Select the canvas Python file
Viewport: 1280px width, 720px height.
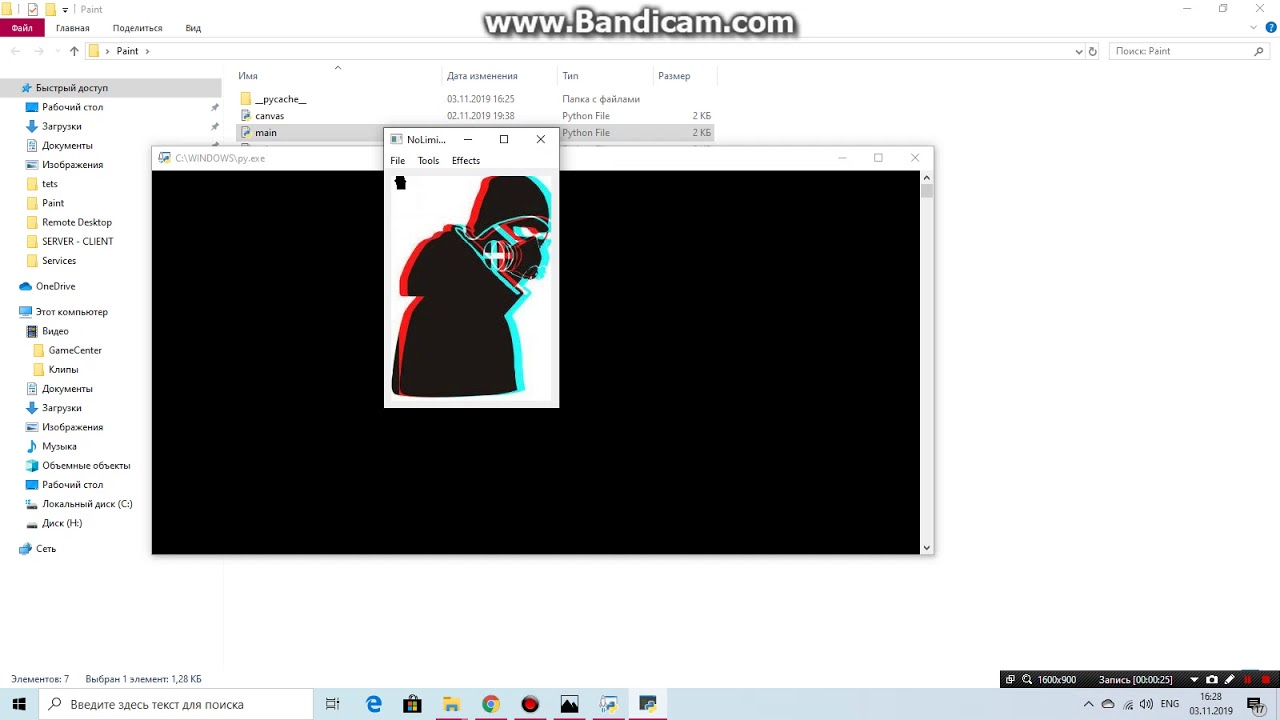pyautogui.click(x=270, y=116)
